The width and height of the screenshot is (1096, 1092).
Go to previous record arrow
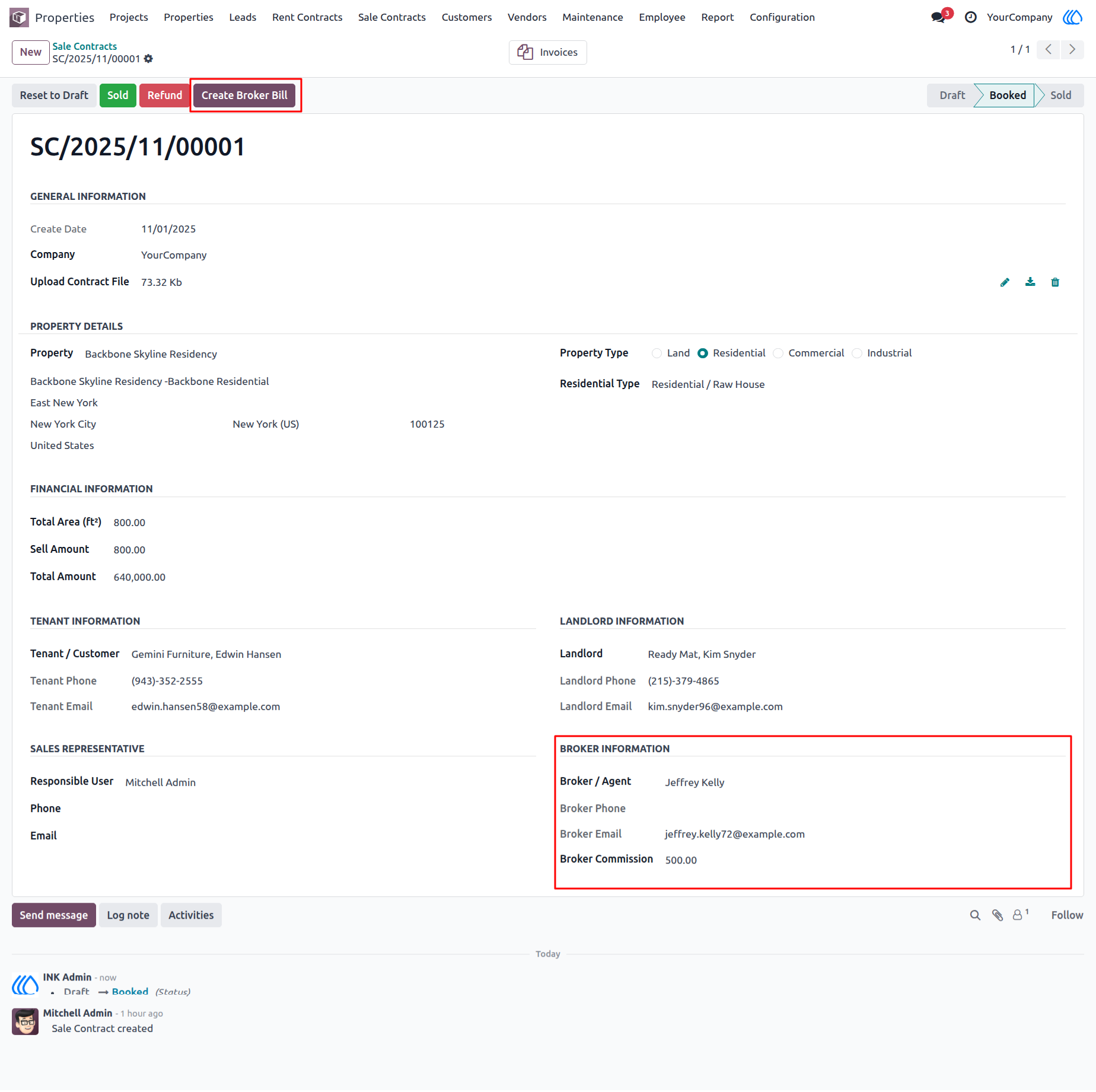tap(1049, 49)
